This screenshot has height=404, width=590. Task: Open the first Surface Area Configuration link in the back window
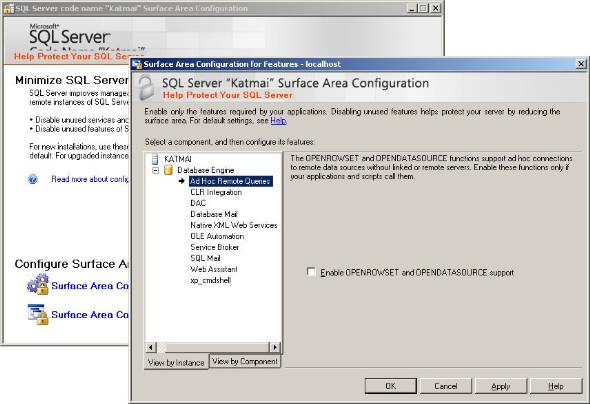[90, 286]
